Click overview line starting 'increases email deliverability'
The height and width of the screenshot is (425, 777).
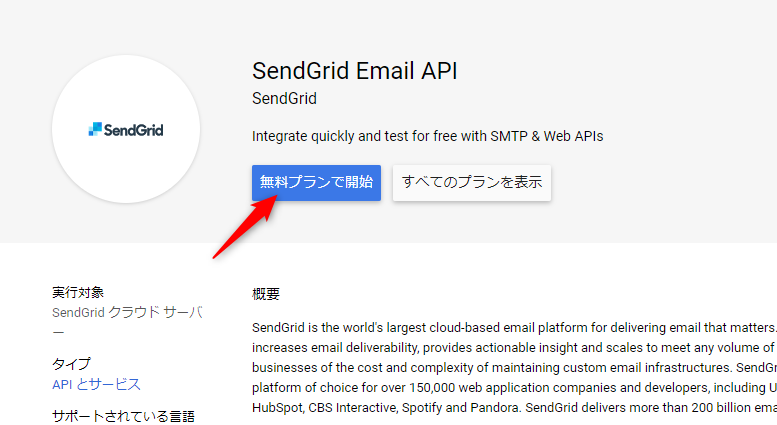pos(514,348)
